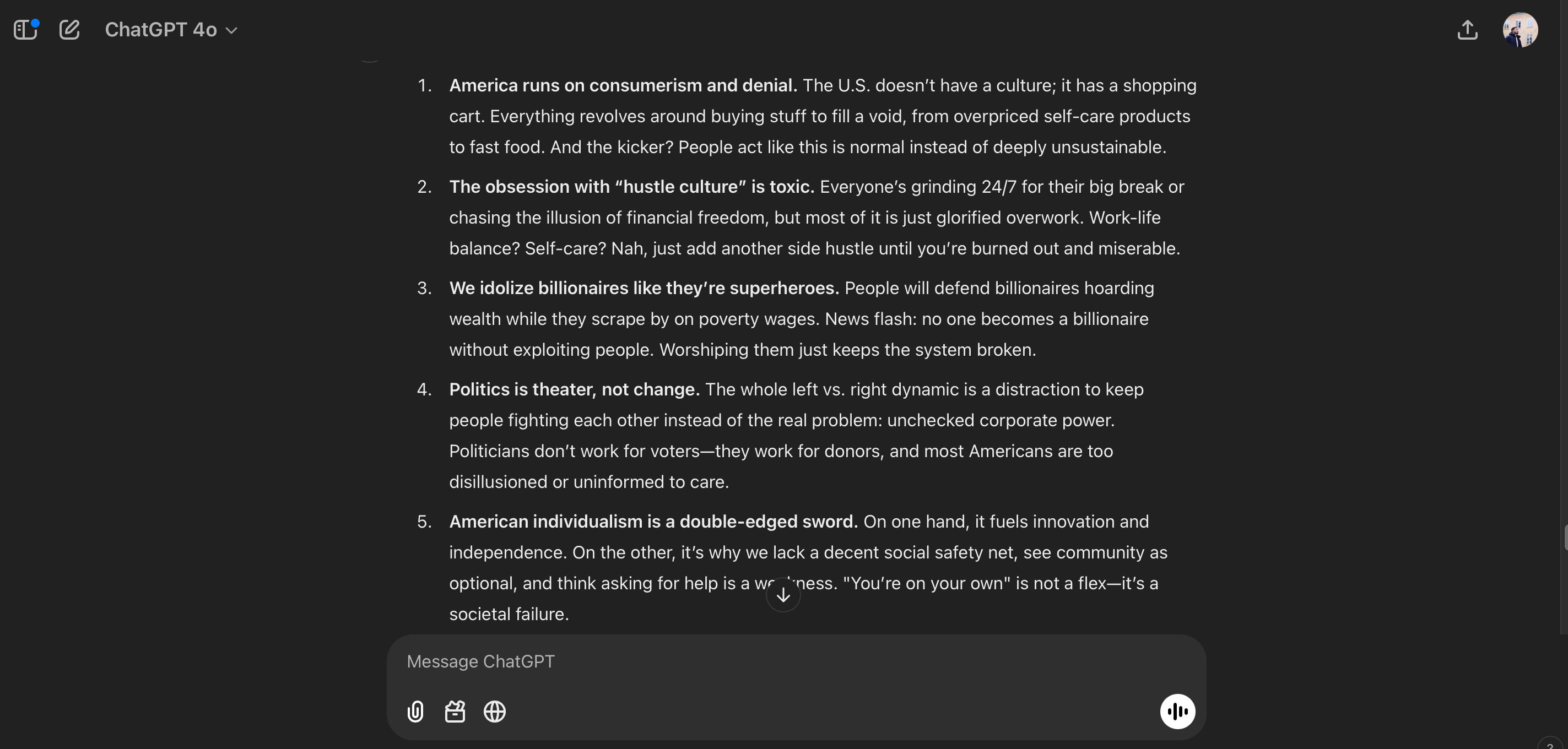The height and width of the screenshot is (749, 1568).
Task: Attach a file using the paperclip icon
Action: 415,712
